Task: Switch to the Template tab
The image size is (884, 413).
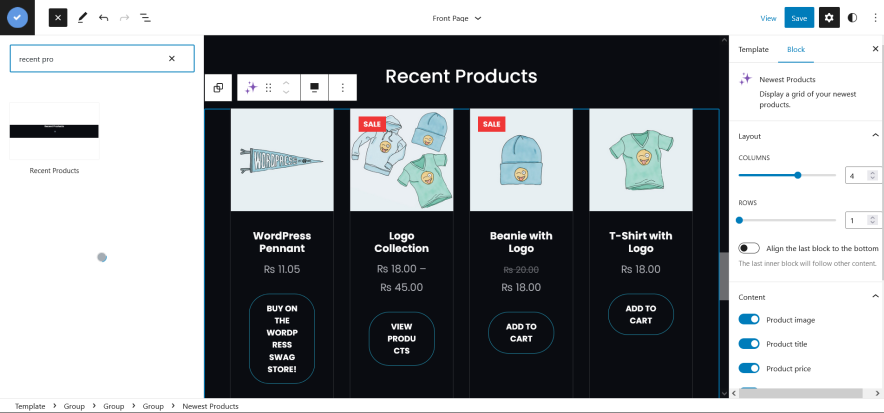Action: 753,49
